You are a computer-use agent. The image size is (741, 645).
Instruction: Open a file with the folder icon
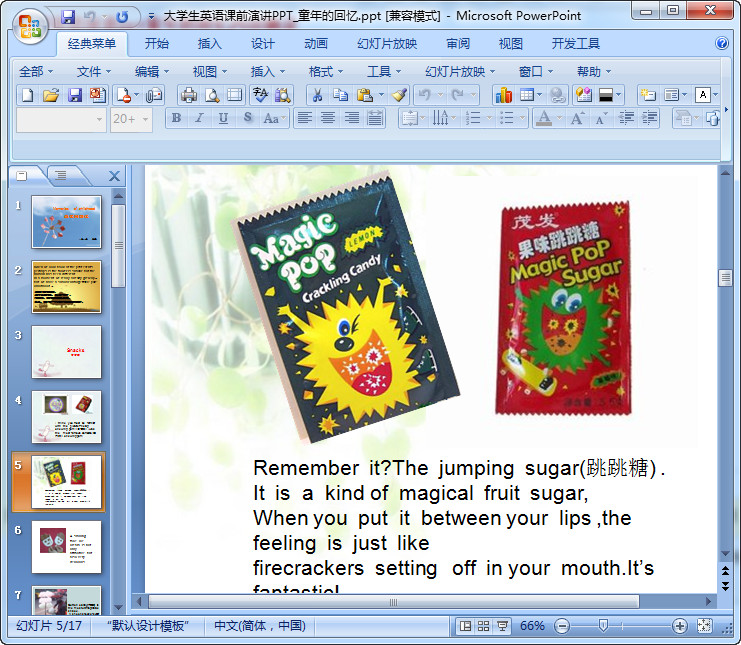(x=51, y=95)
